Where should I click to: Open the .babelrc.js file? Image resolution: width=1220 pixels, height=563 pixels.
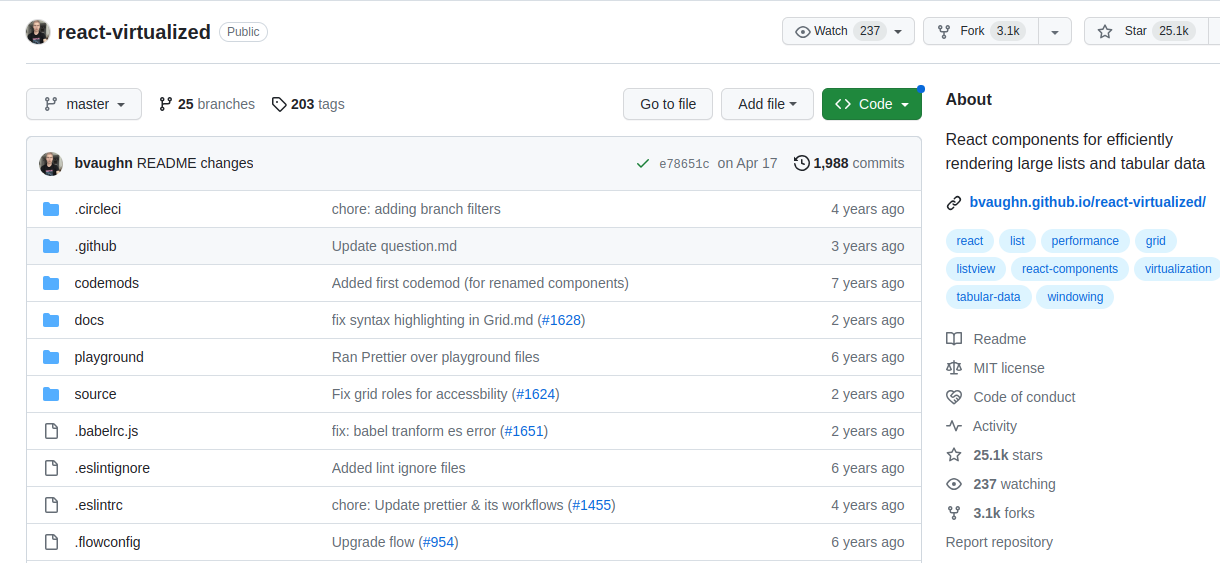pyautogui.click(x=106, y=431)
